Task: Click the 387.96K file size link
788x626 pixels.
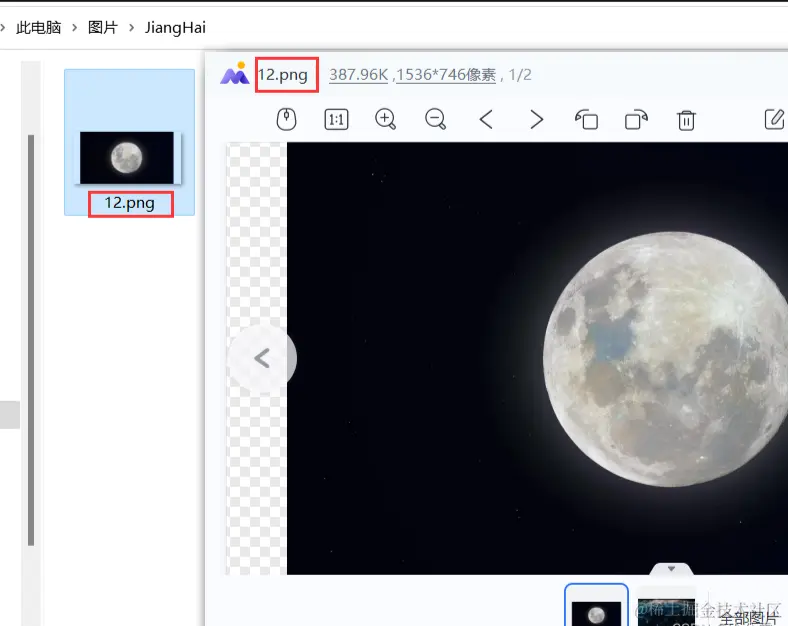Action: tap(358, 75)
